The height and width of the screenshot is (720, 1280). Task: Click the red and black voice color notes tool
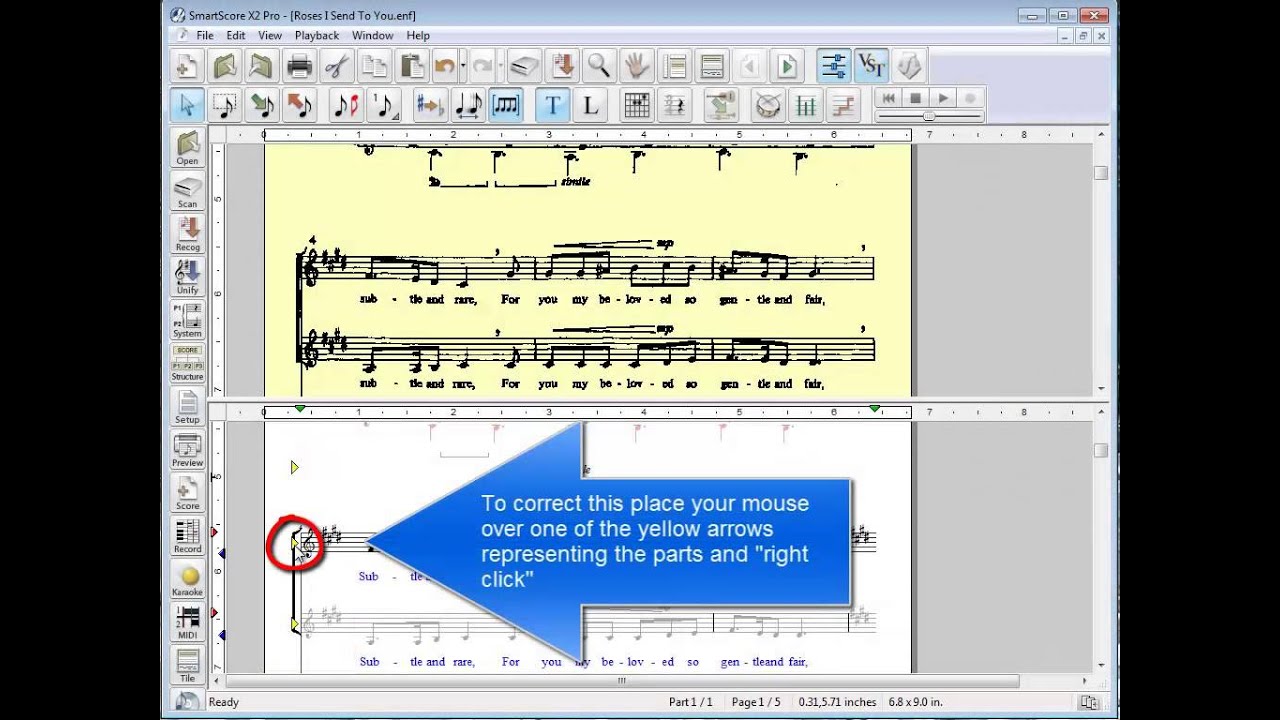coord(345,105)
